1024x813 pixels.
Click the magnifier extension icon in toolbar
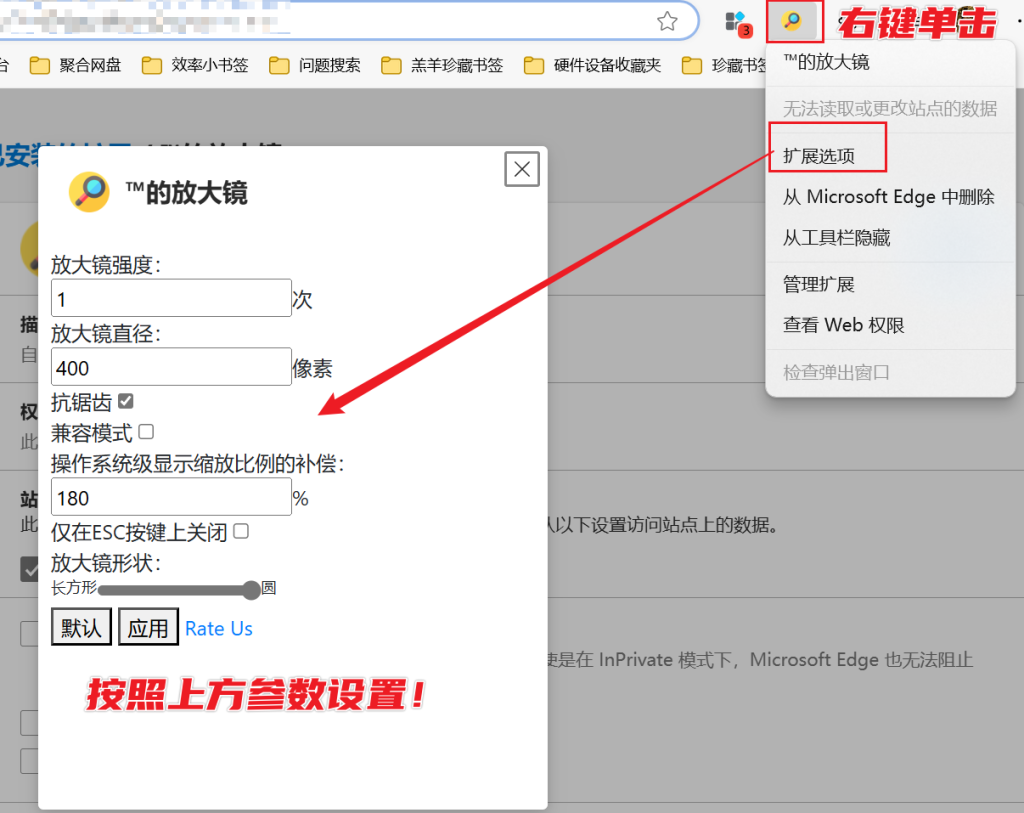tap(792, 21)
